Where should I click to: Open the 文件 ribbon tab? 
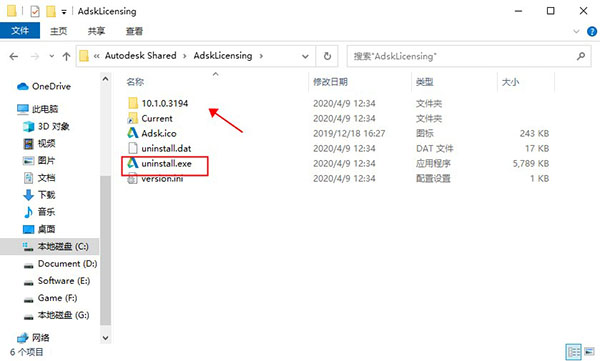point(20,31)
